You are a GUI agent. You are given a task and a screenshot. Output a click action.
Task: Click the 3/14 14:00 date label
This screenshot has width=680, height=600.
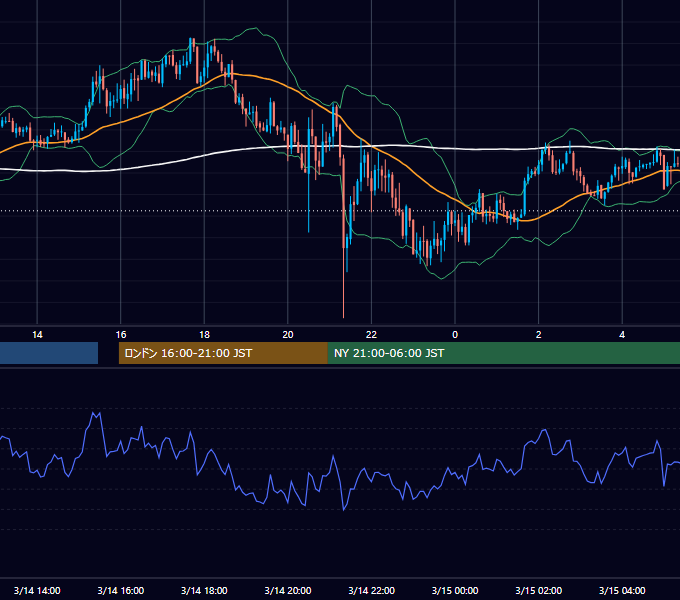(x=37, y=590)
